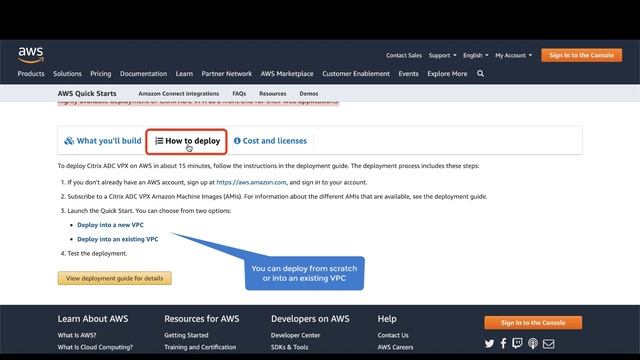This screenshot has width=640, height=360.
Task: Open the search magnifier icon
Action: [x=480, y=73]
